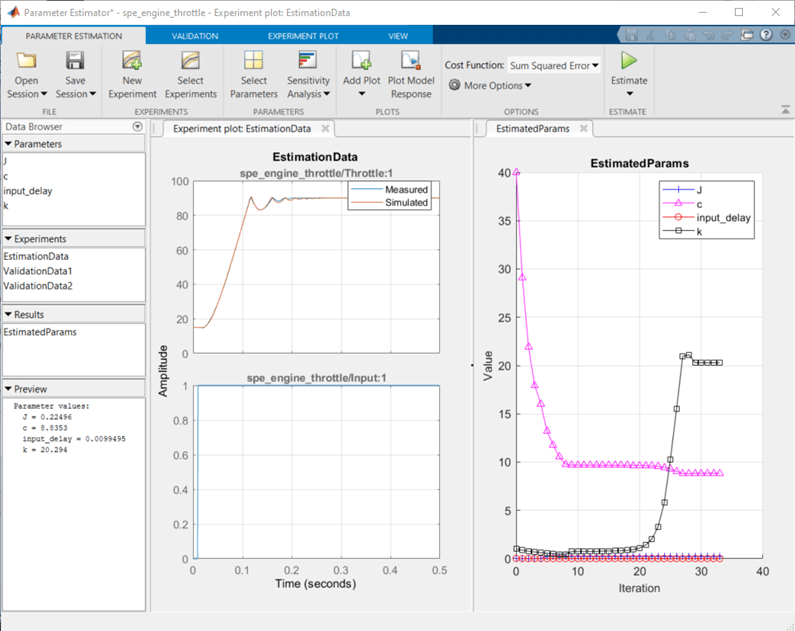Open the far-right quick access toolbar options arrow
Screen dimensions: 795x631
coord(785,34)
